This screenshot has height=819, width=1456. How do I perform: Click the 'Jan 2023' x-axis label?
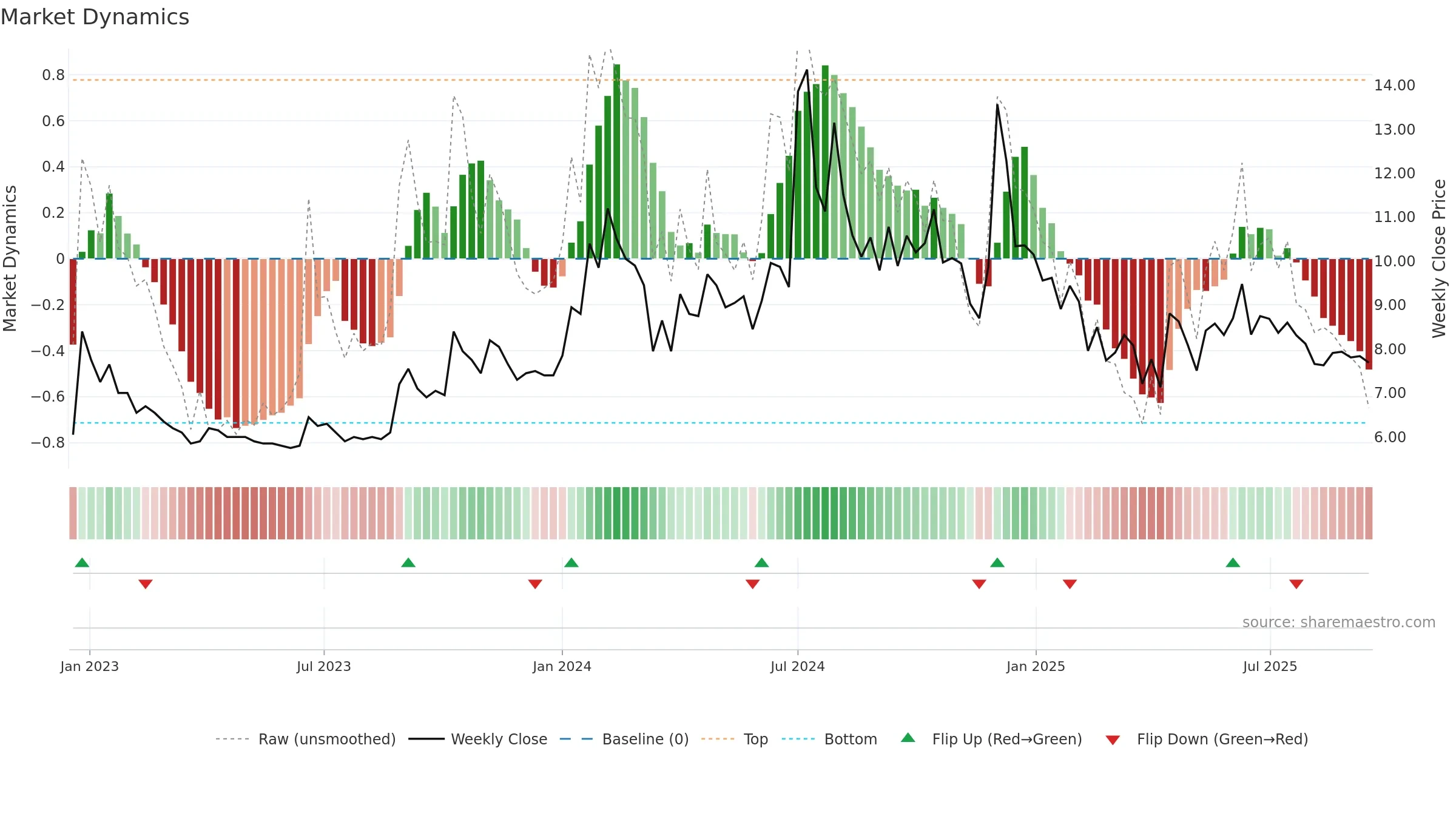[x=90, y=666]
